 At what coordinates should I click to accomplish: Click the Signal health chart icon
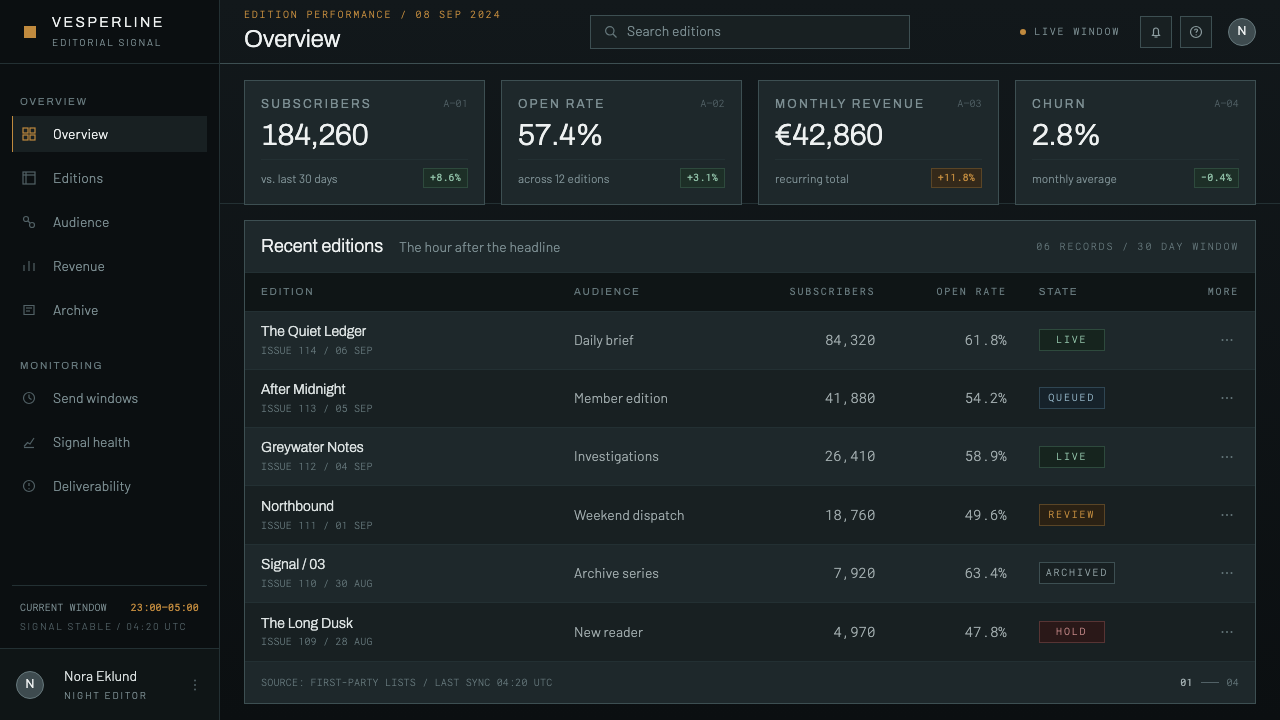tap(29, 442)
